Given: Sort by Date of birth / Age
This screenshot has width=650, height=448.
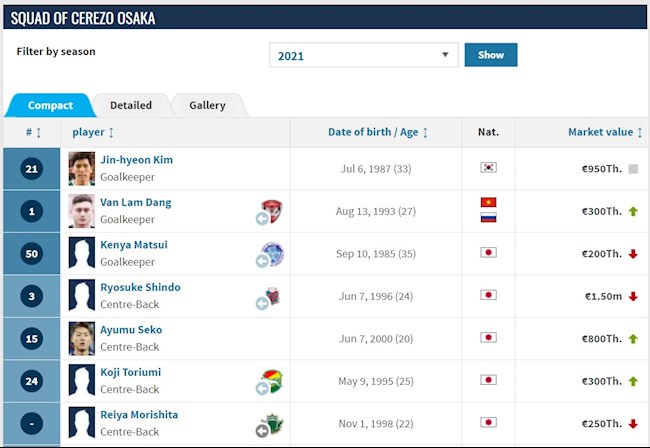Looking at the screenshot, I should pyautogui.click(x=377, y=132).
